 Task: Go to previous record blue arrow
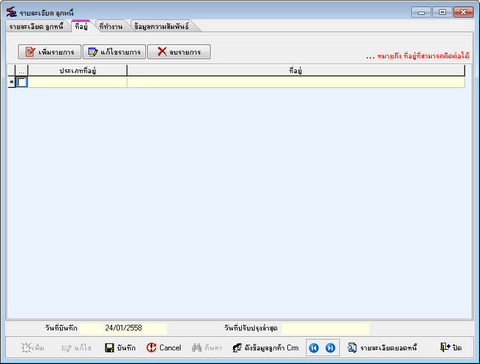[x=314, y=348]
